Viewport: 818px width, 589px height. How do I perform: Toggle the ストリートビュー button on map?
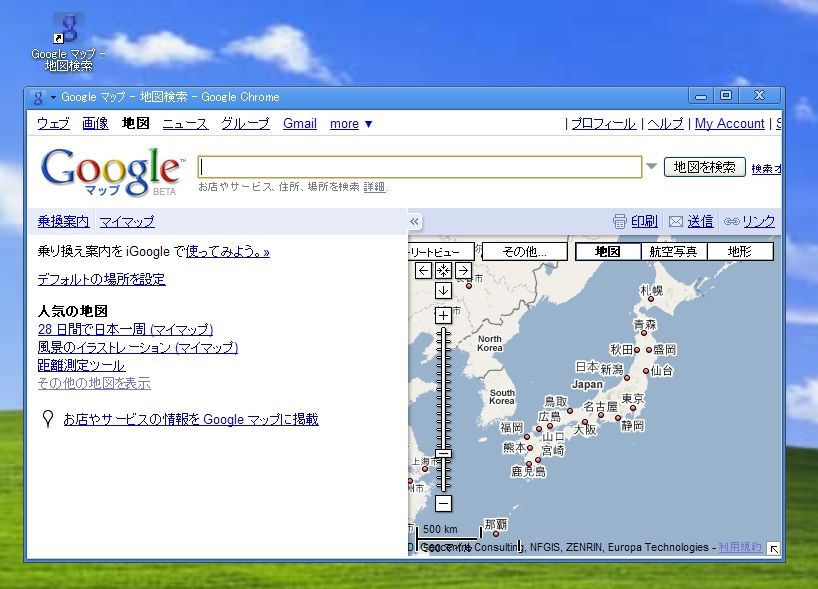(x=441, y=251)
